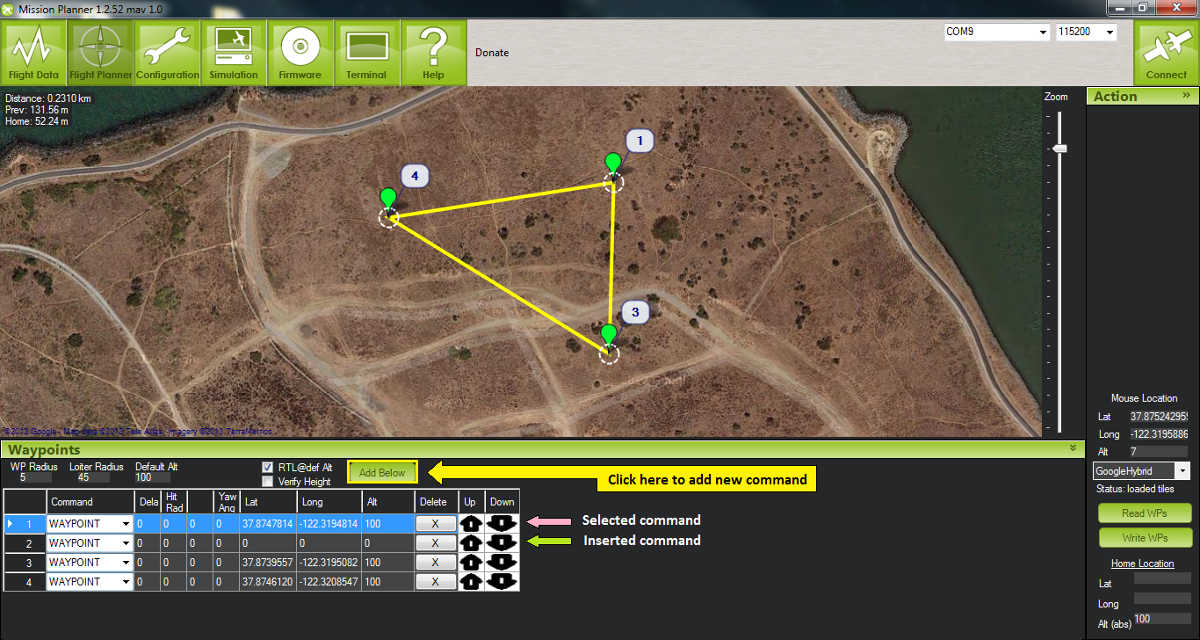Enable the Verify Height checkbox
The width and height of the screenshot is (1200, 640).
coord(267,481)
